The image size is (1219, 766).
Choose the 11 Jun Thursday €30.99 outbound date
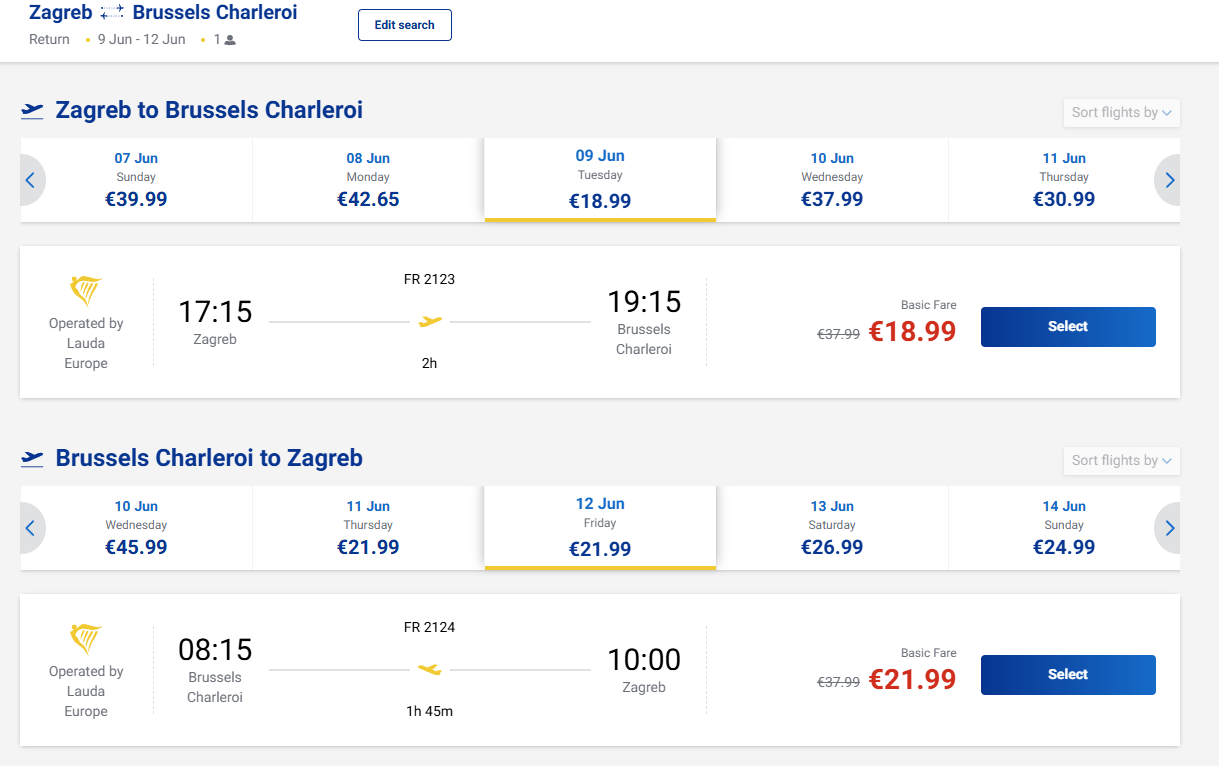(x=1063, y=180)
